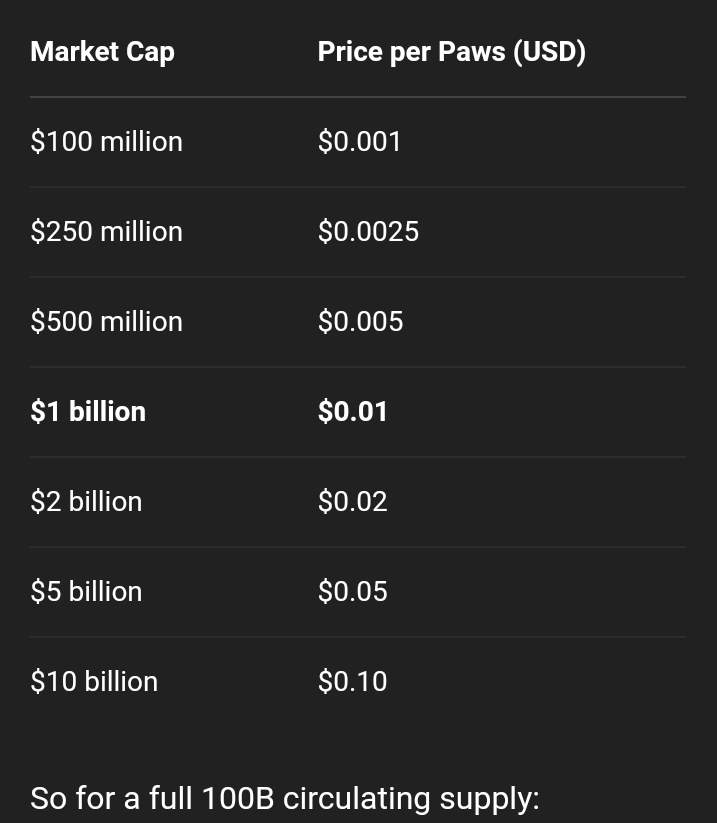Select the $100 million market cap cell
Screen dimensions: 717x823
[107, 142]
